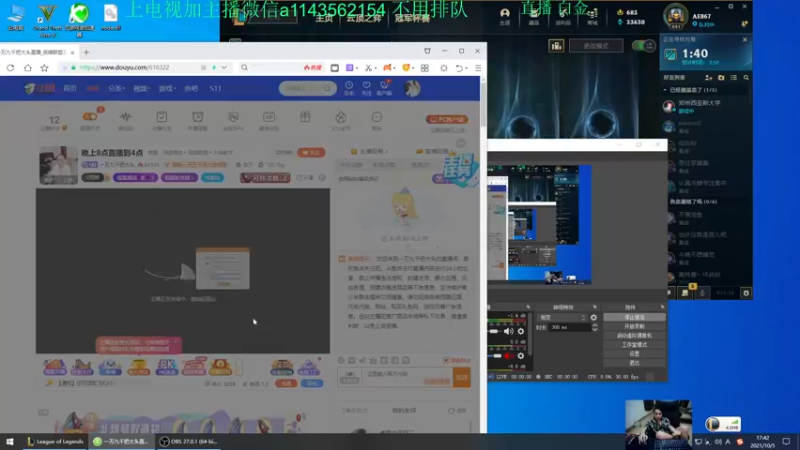Click OBS start recording button
Viewport: 800px width, 450px height.
coord(634,327)
